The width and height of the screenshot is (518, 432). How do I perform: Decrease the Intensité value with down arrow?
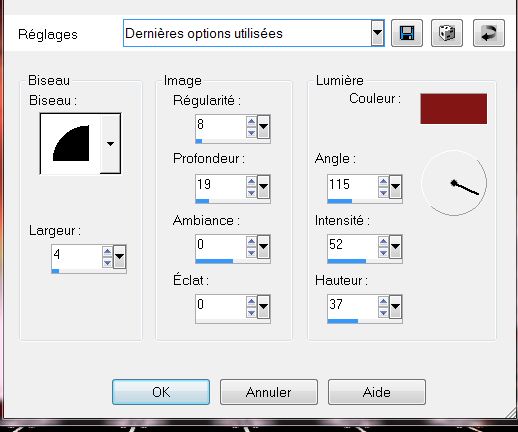(x=383, y=252)
